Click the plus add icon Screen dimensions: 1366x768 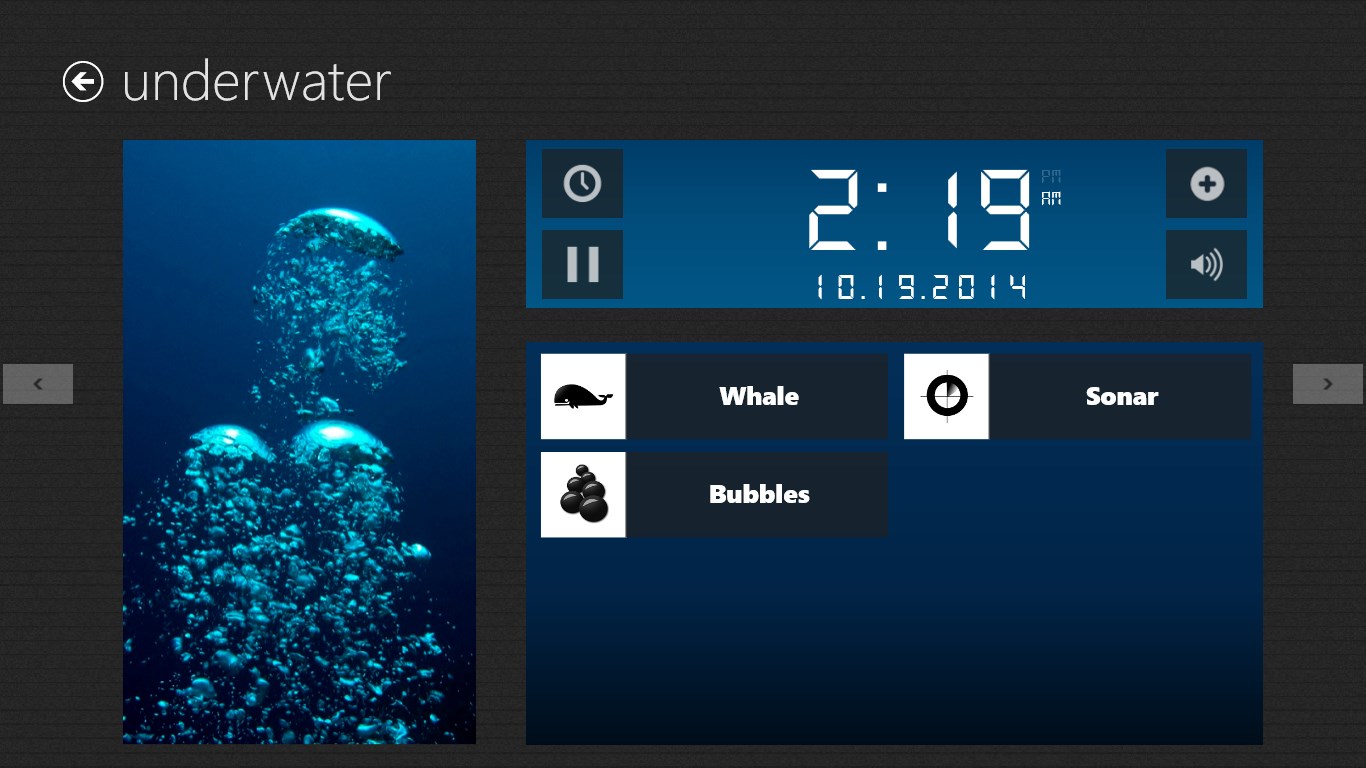1206,184
